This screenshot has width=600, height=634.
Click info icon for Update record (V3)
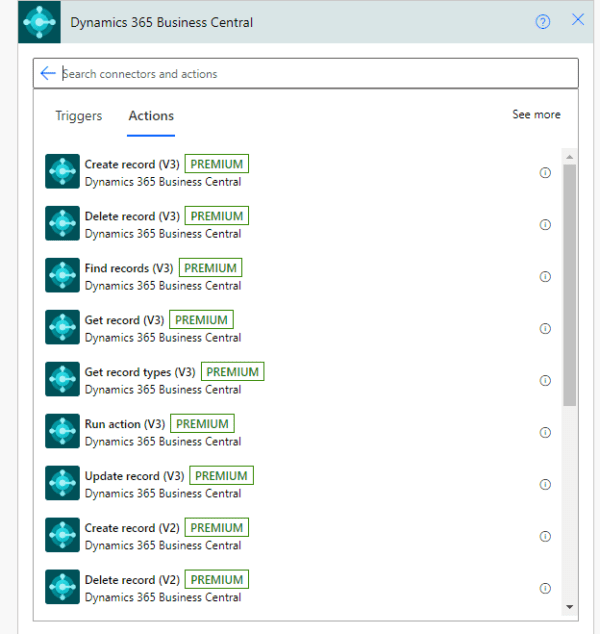545,484
